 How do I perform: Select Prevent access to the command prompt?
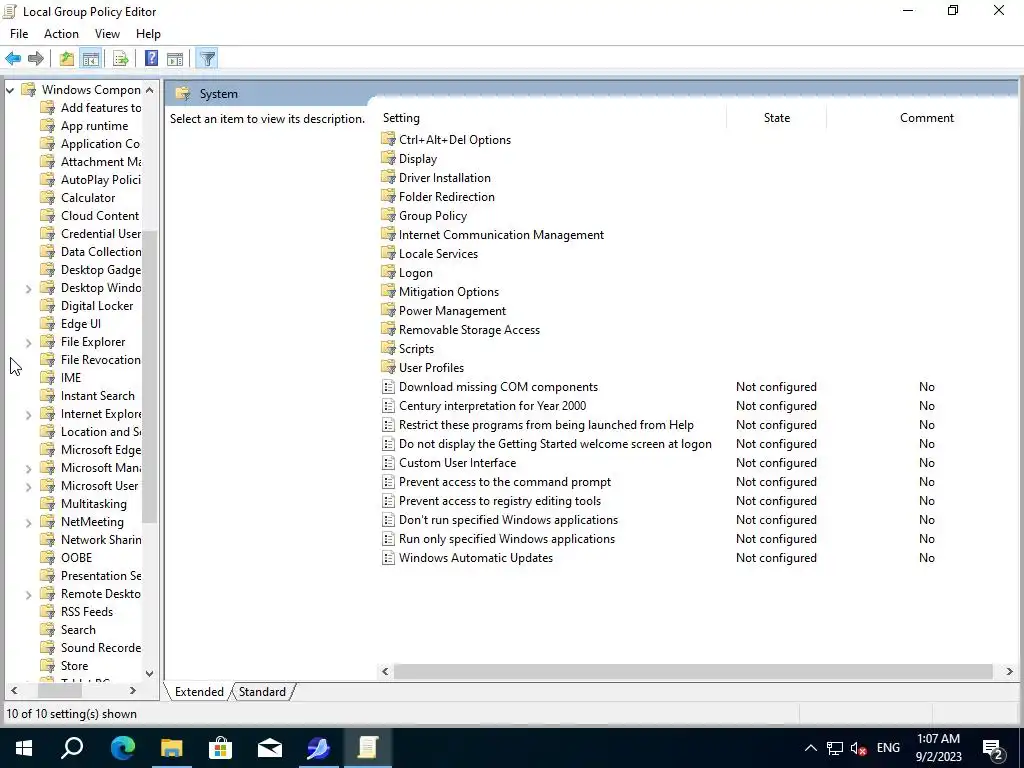(505, 482)
